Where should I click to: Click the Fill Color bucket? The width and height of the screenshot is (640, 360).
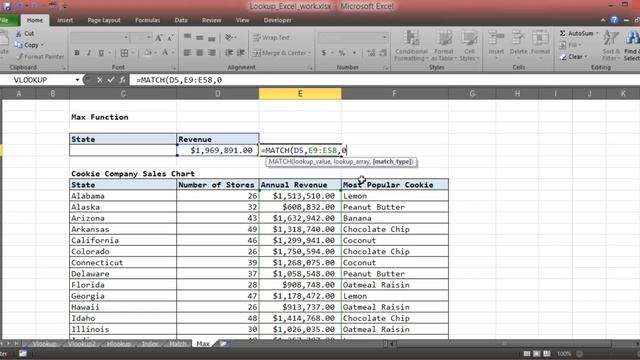click(148, 53)
